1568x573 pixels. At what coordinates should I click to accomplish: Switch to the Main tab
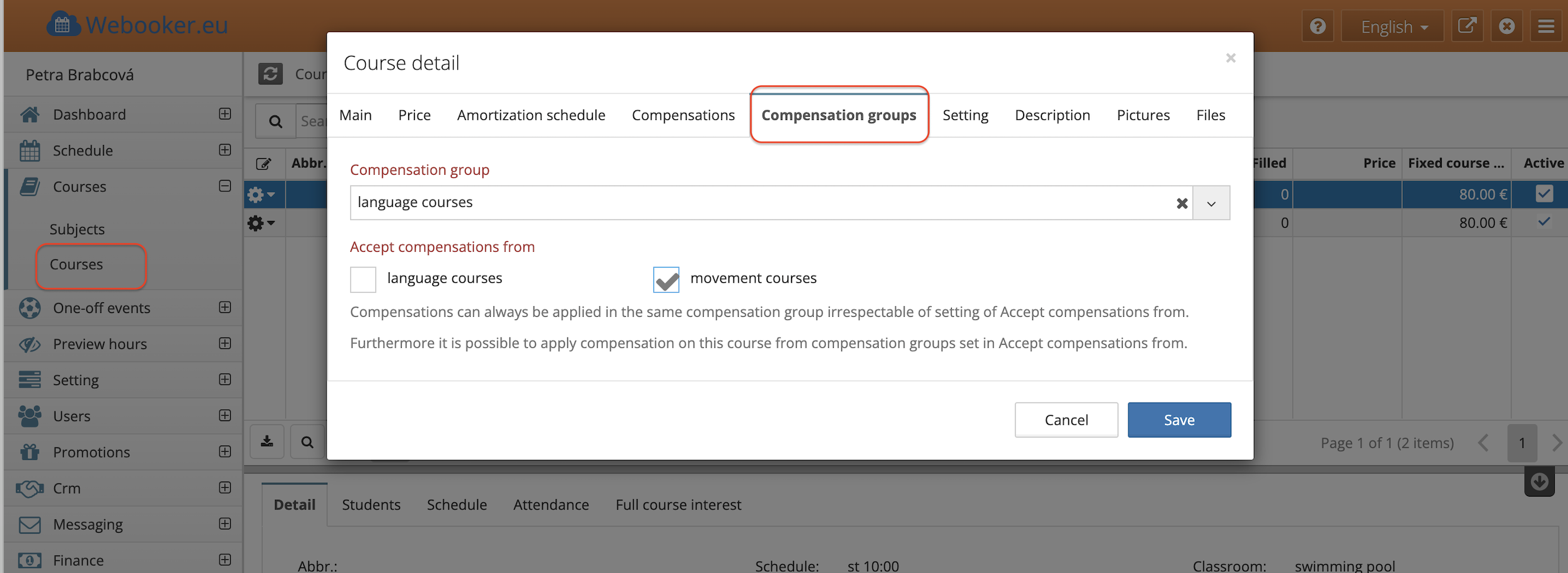356,115
